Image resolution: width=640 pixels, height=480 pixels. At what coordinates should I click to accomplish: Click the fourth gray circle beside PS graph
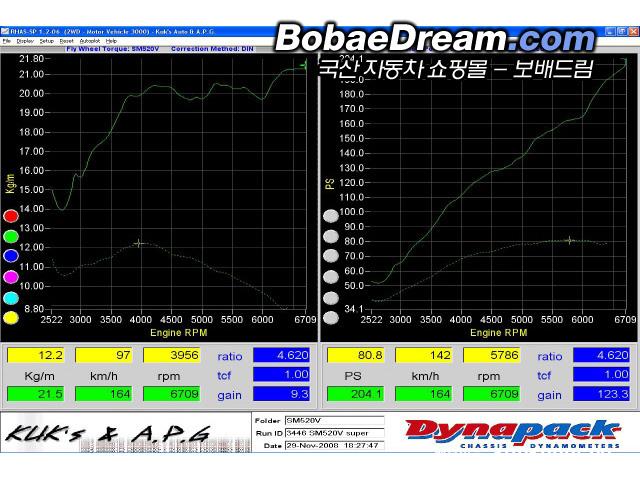point(331,277)
